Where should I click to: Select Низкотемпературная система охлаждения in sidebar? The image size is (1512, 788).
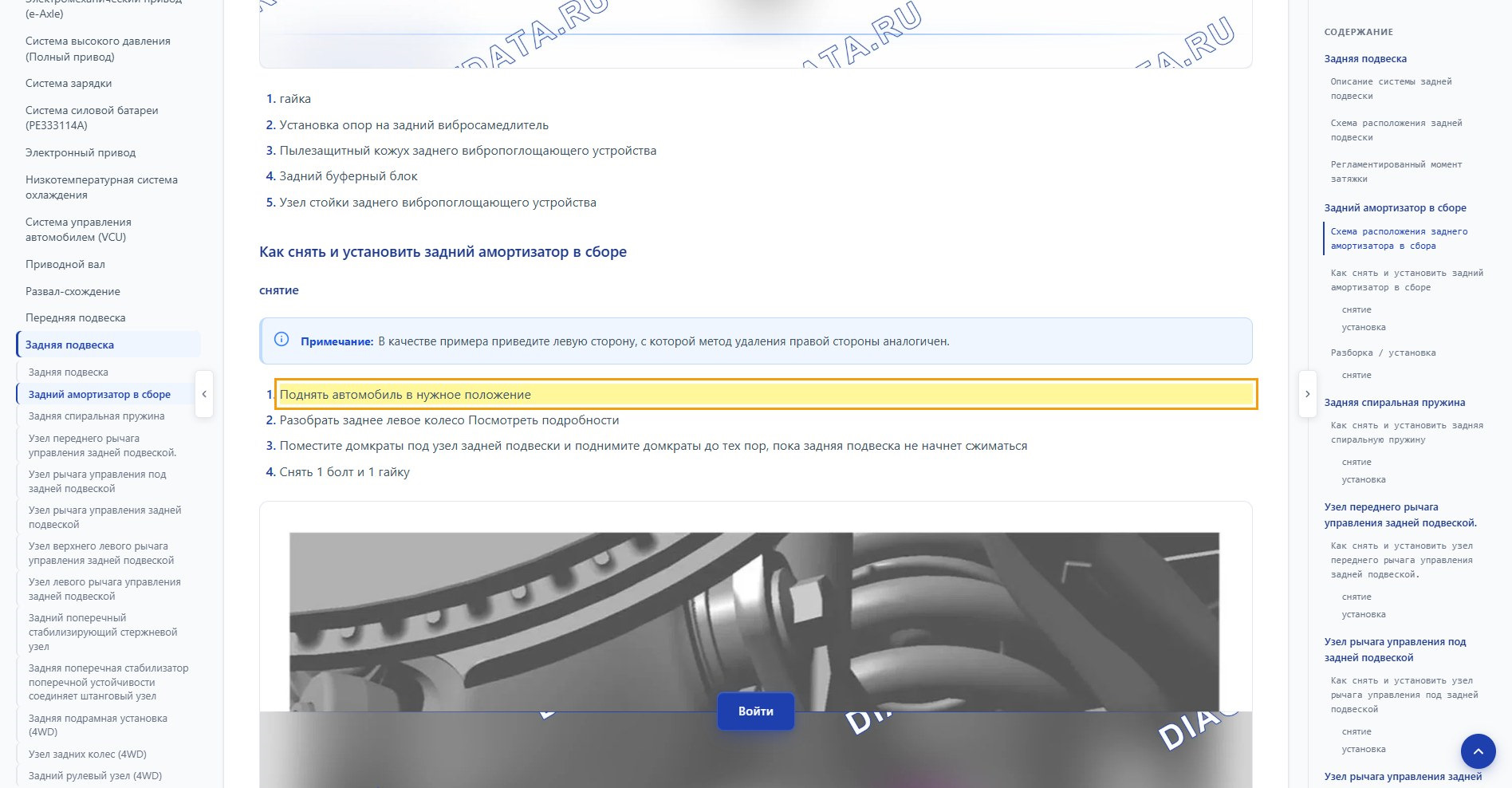click(x=101, y=187)
